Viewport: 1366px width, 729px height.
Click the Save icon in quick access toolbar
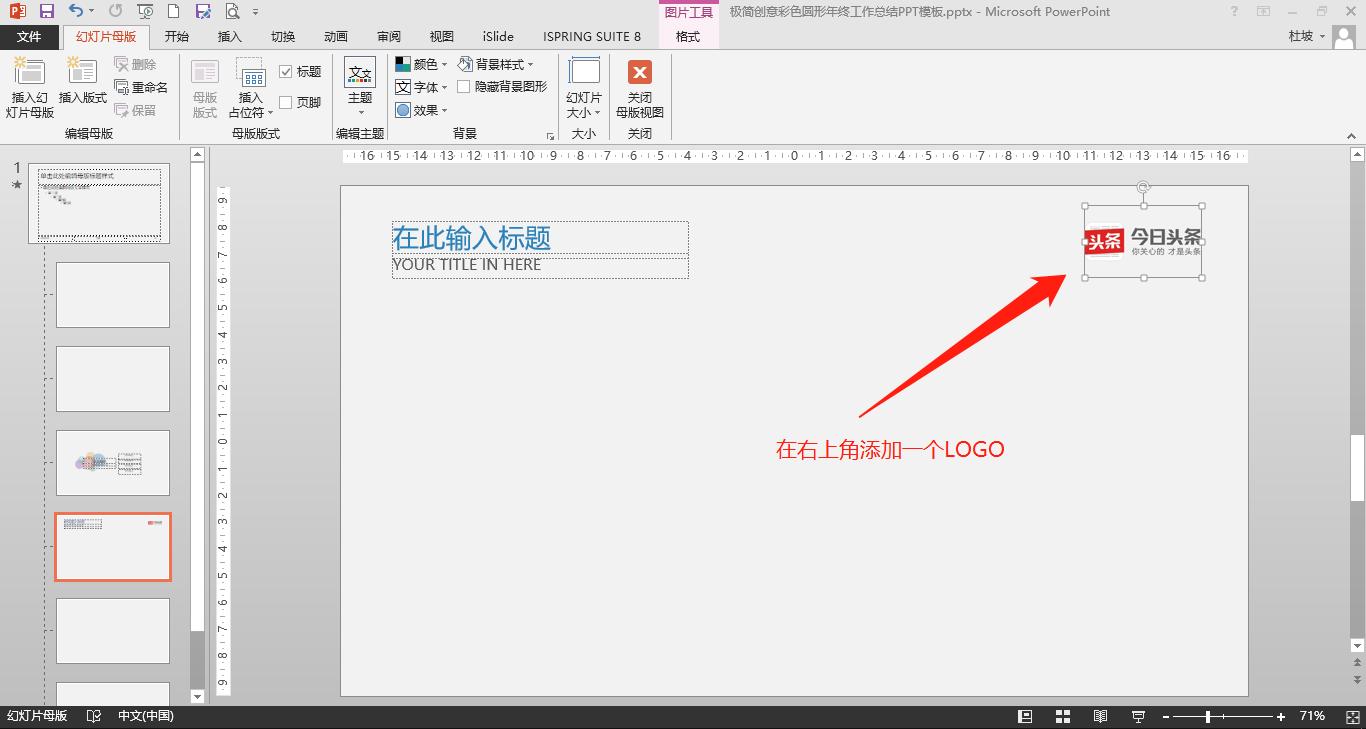tap(46, 11)
